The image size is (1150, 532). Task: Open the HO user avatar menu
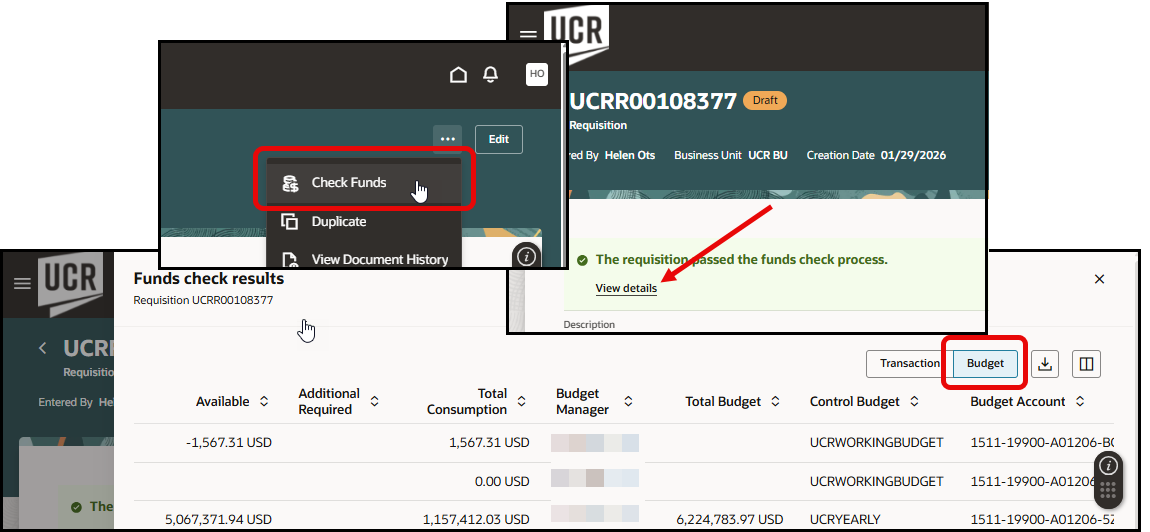tap(537, 74)
